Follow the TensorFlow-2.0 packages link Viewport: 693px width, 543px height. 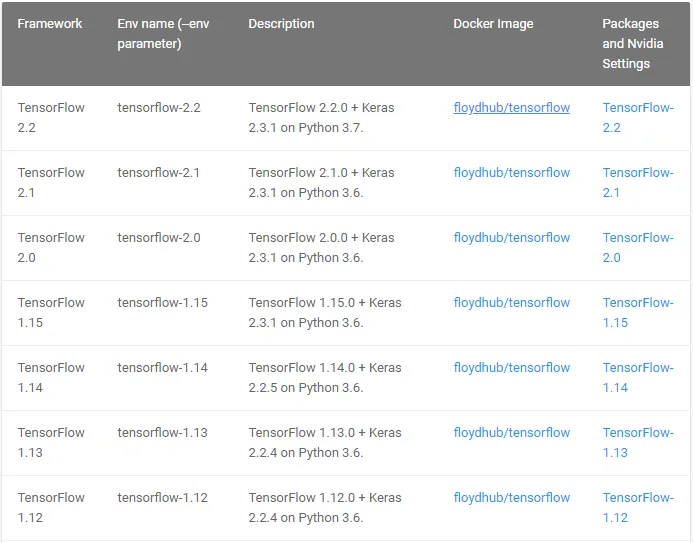pyautogui.click(x=637, y=248)
